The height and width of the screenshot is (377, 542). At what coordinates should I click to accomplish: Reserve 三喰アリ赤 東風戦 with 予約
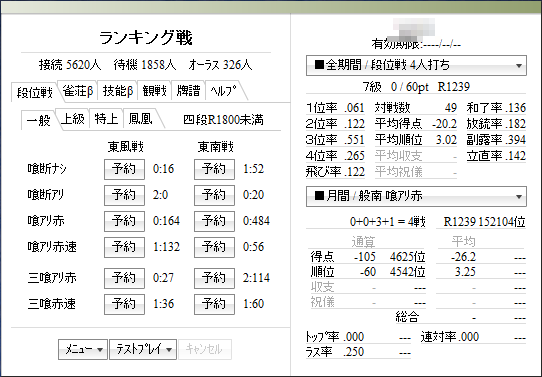point(124,278)
